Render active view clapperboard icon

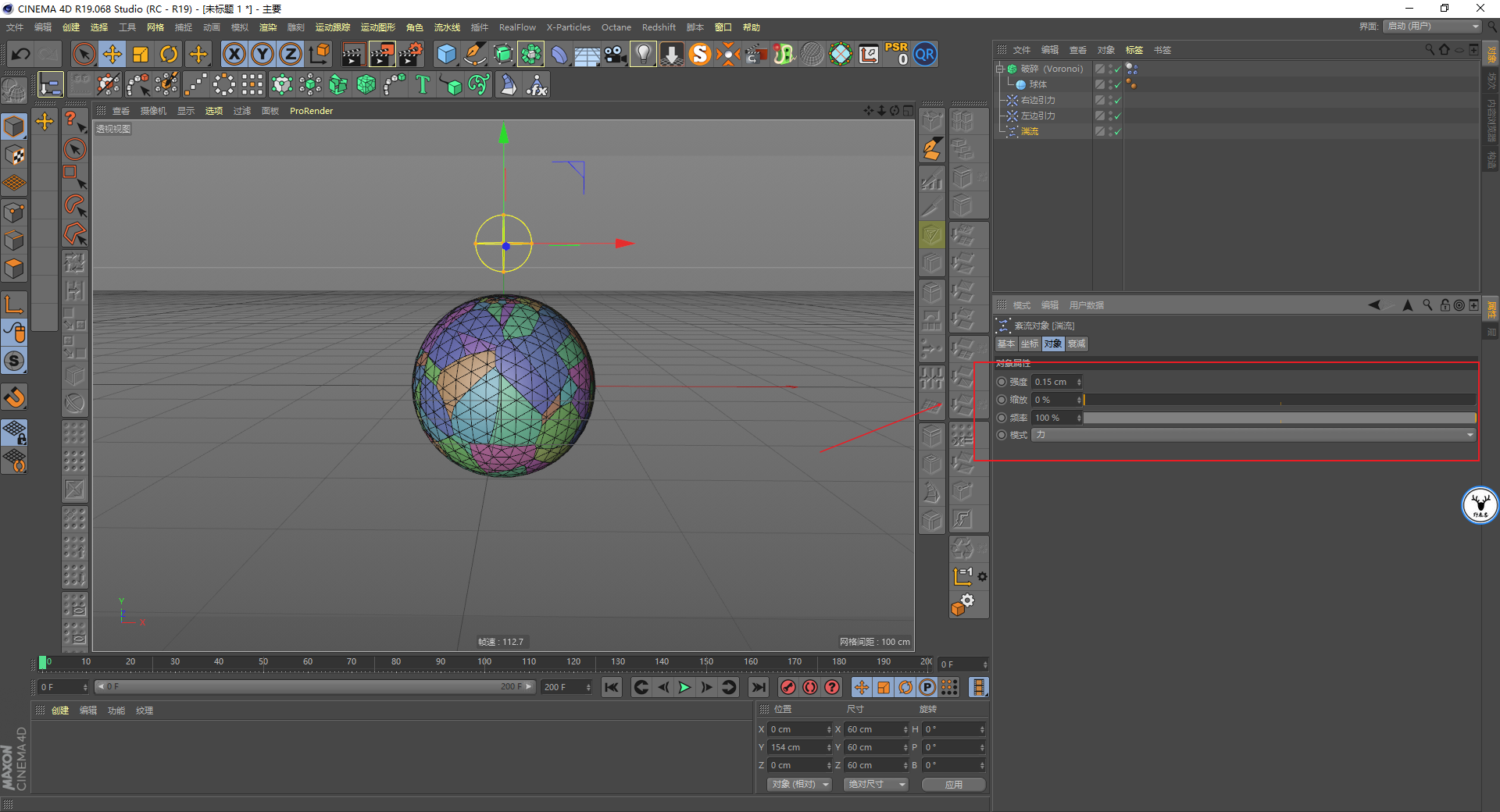[353, 54]
